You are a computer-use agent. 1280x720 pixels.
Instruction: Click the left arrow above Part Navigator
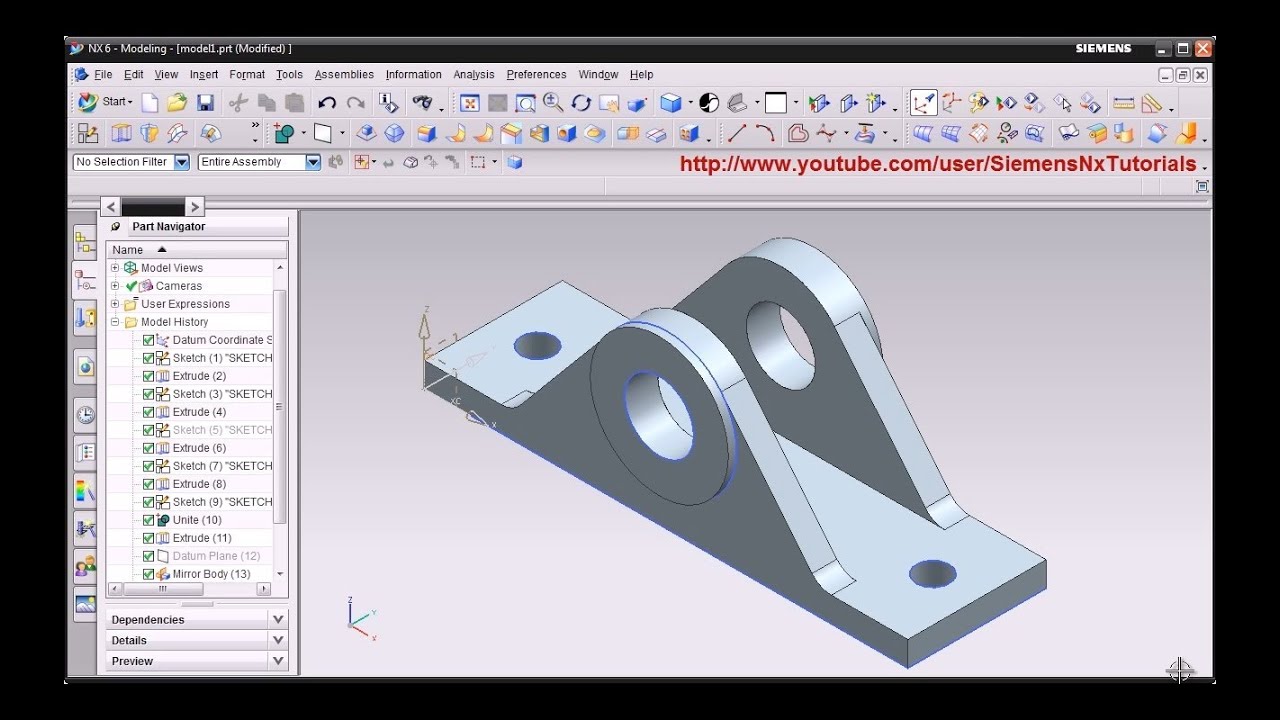tap(111, 207)
